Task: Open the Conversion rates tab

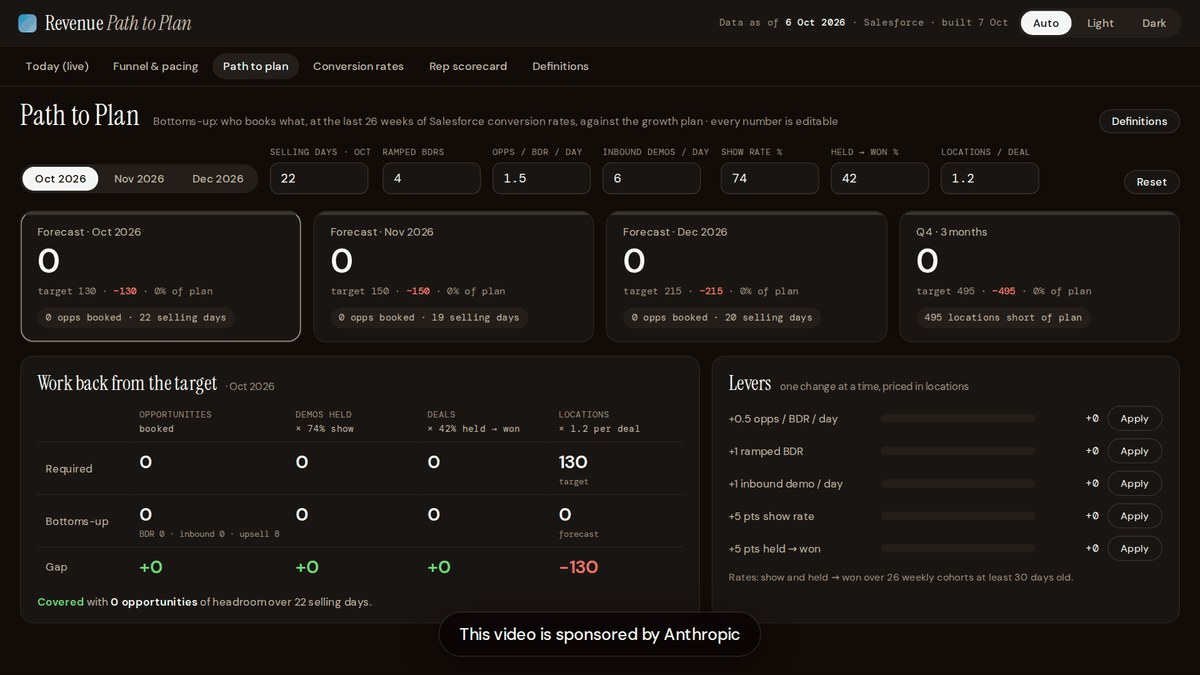Action: 358,66
